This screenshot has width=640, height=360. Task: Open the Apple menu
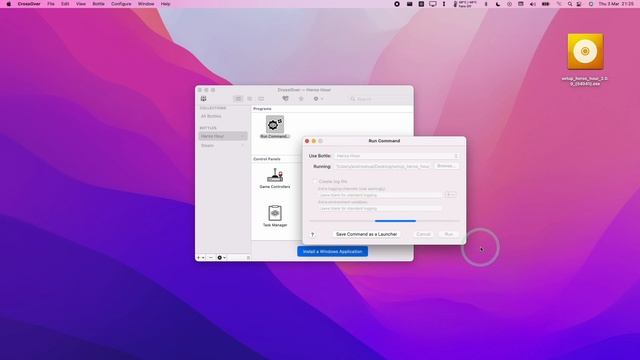(9, 4)
